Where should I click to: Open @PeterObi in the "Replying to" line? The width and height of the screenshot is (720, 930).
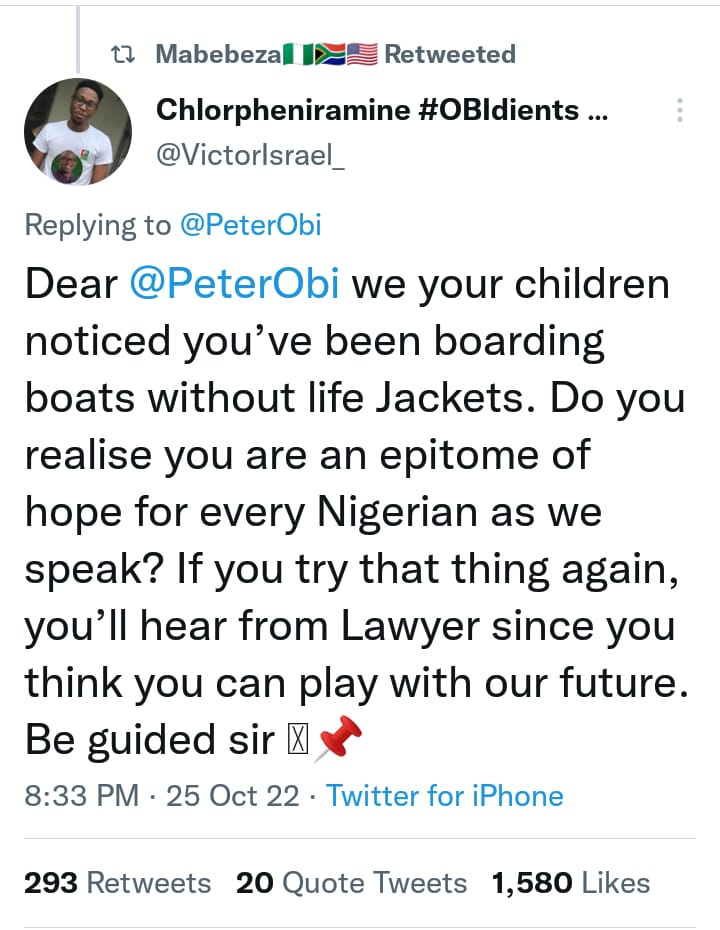tap(250, 225)
